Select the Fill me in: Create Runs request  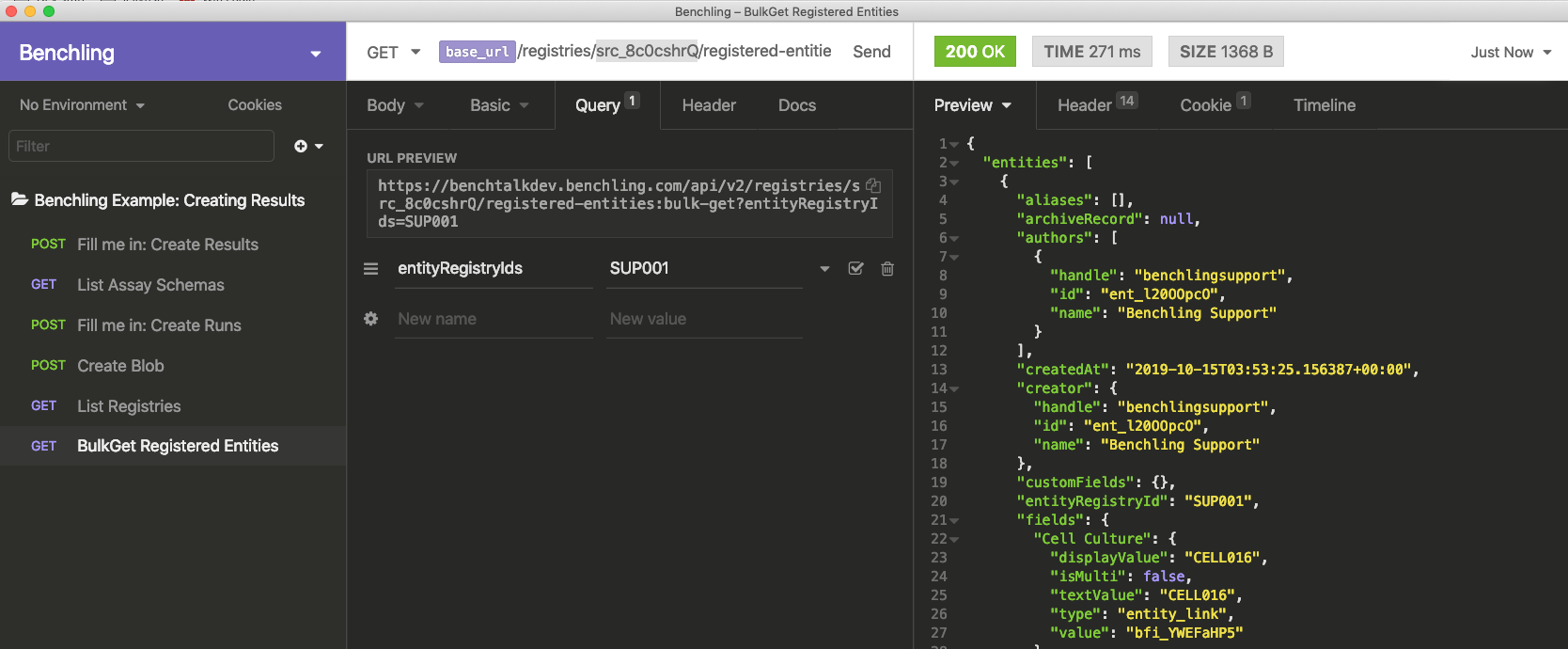[x=173, y=325]
